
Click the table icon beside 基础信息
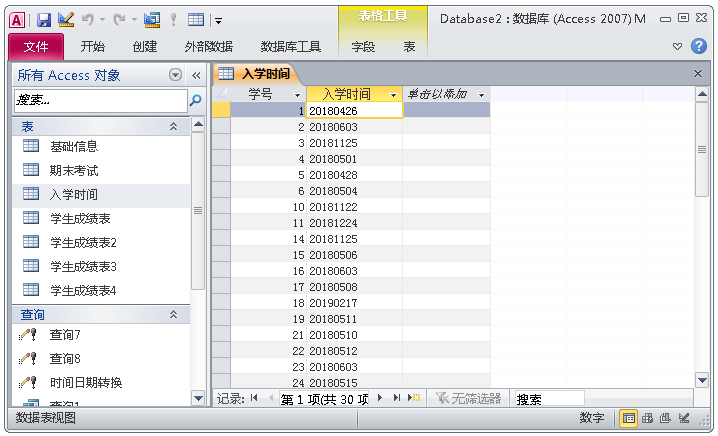click(x=31, y=146)
